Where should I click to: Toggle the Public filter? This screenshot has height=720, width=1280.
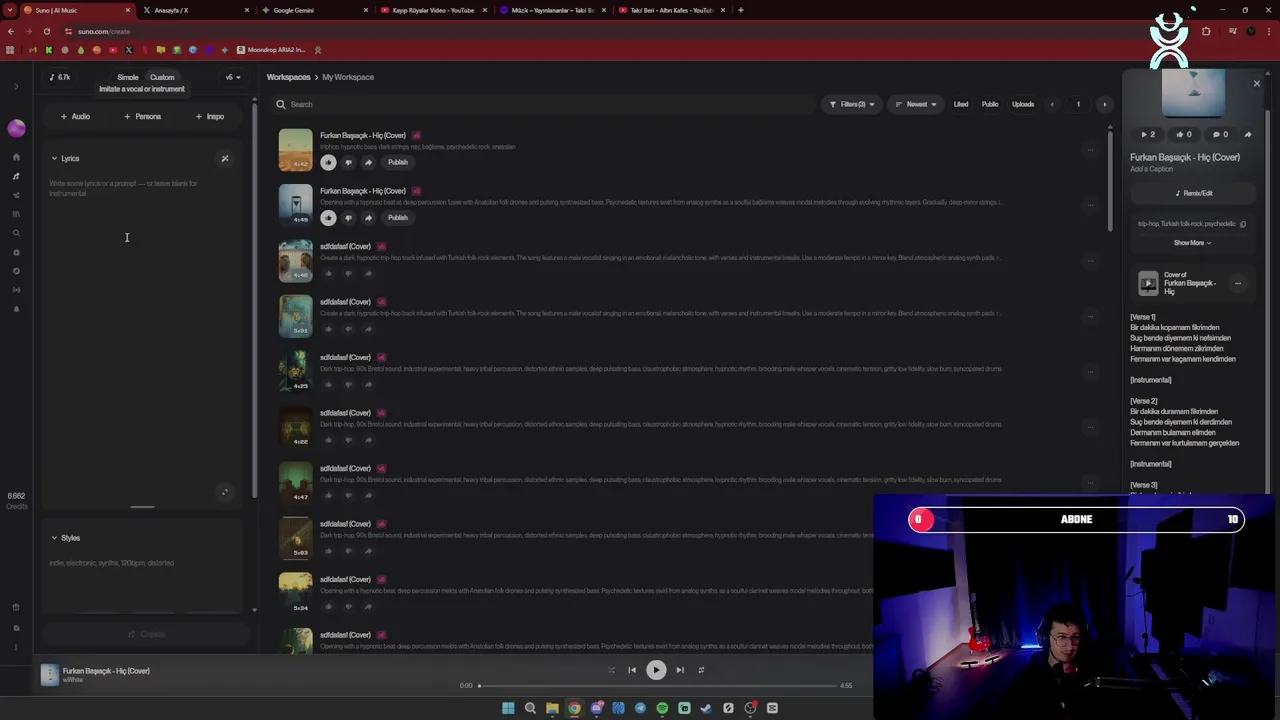990,104
